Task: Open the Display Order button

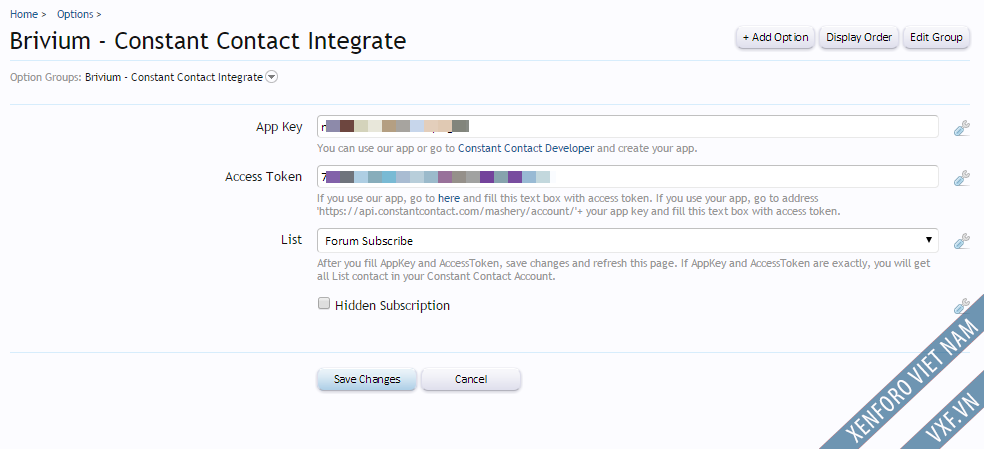Action: (x=859, y=37)
